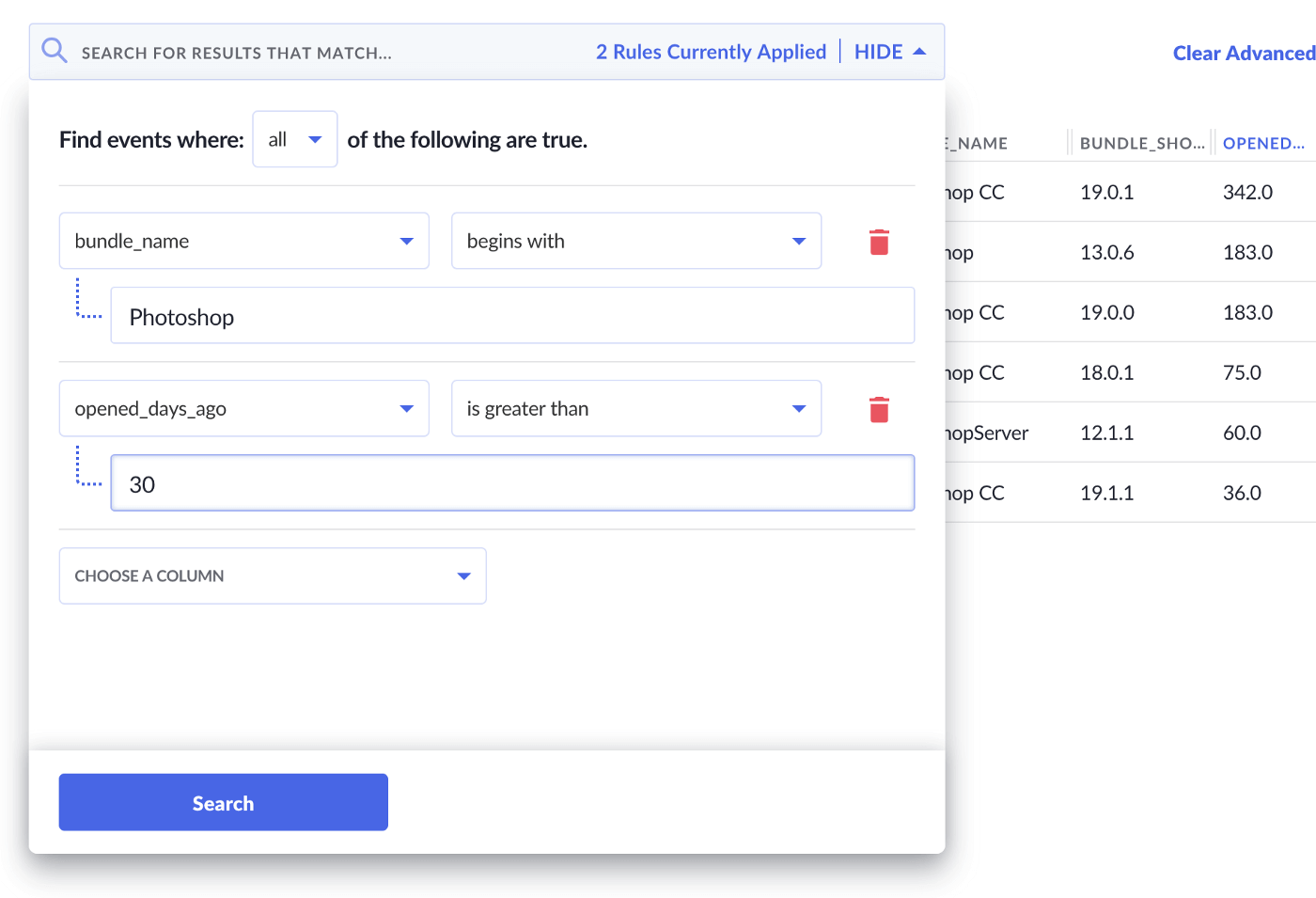Remove the opened_days_ago rule with trash icon
The image size is (1316, 898).
tap(879, 409)
